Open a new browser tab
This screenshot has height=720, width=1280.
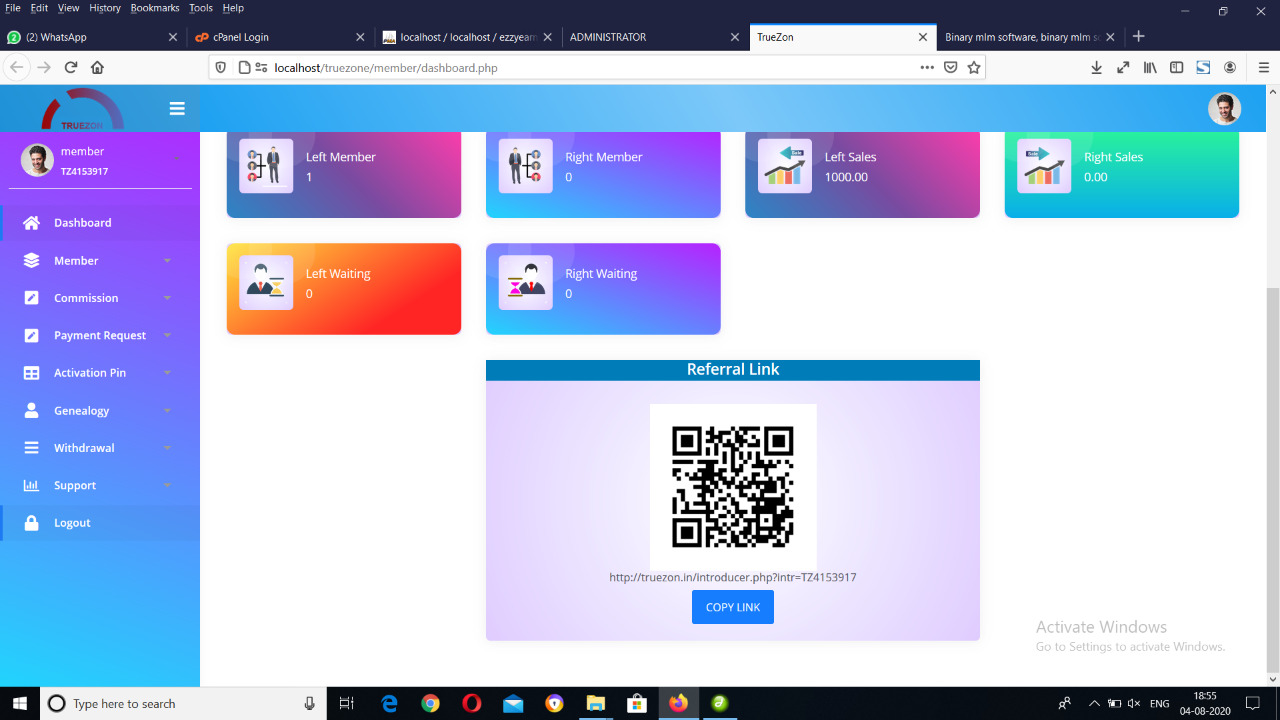1138,37
